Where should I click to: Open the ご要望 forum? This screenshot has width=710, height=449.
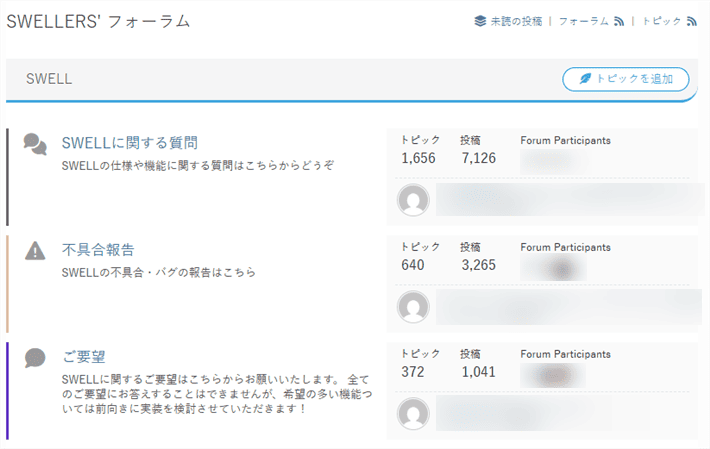tap(84, 357)
